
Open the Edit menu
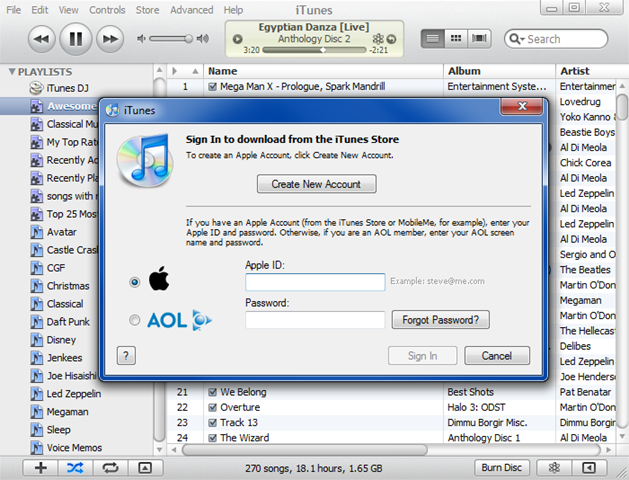[x=40, y=10]
